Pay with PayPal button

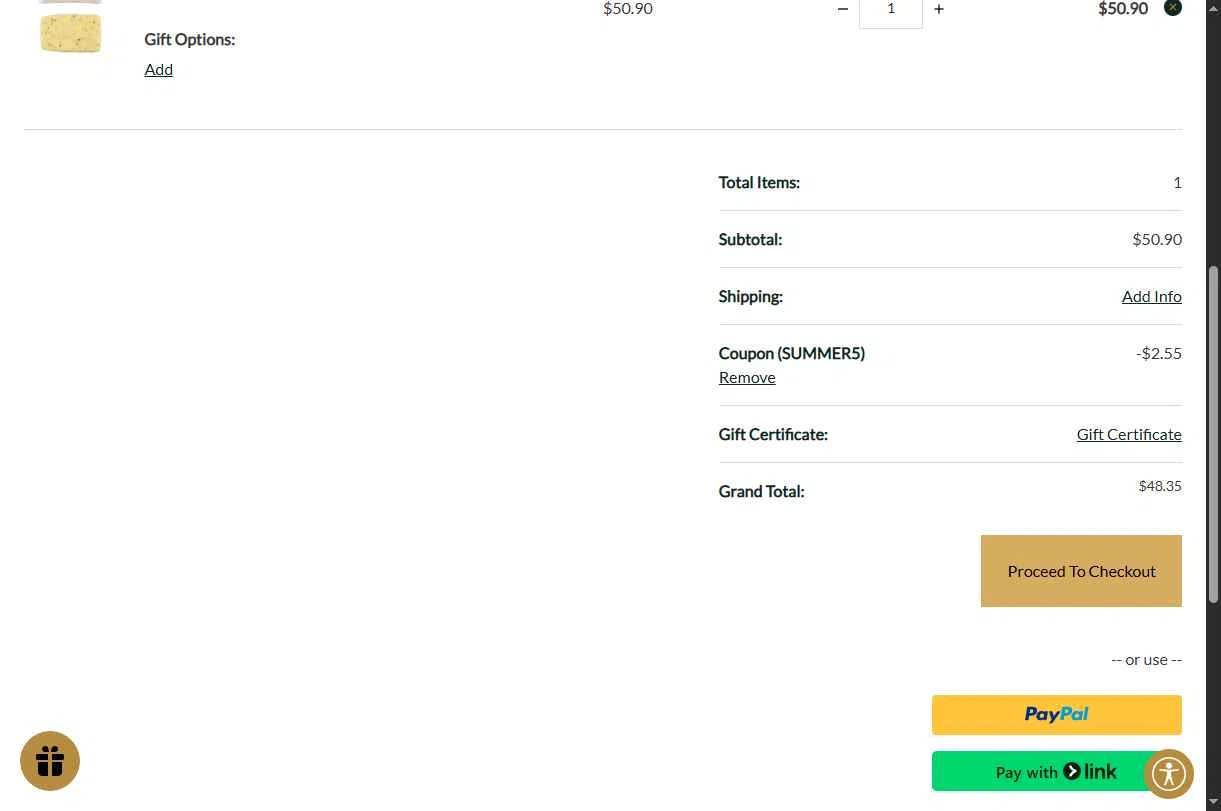(1057, 715)
